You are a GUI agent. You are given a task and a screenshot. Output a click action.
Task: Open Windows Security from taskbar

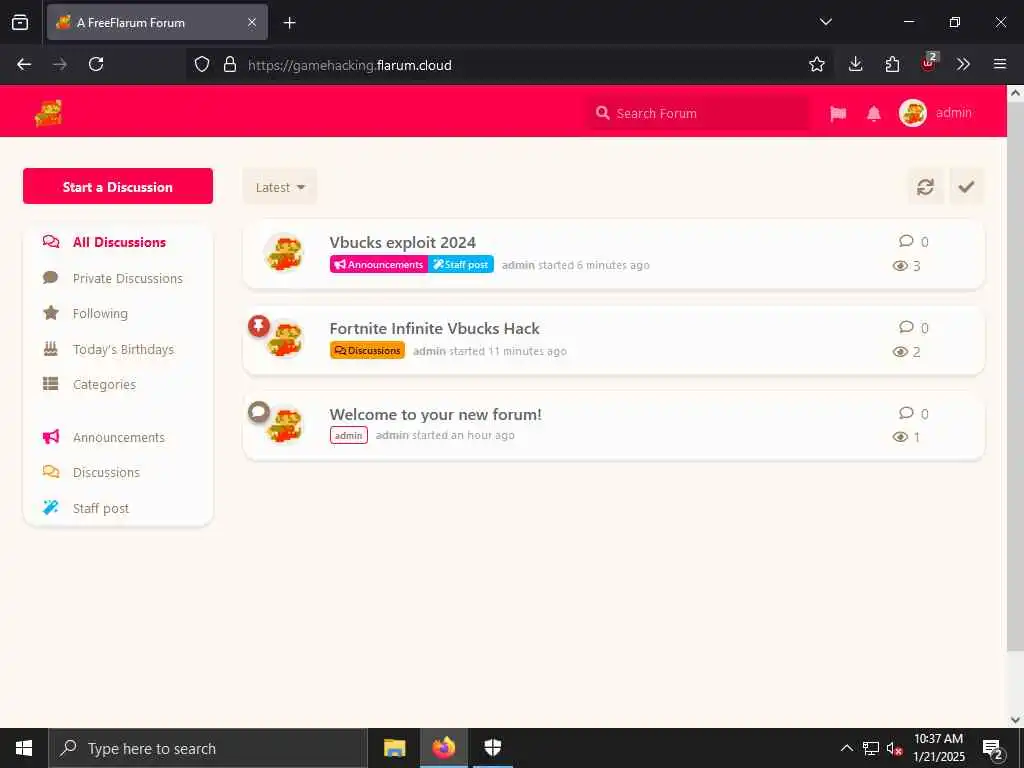(493, 748)
